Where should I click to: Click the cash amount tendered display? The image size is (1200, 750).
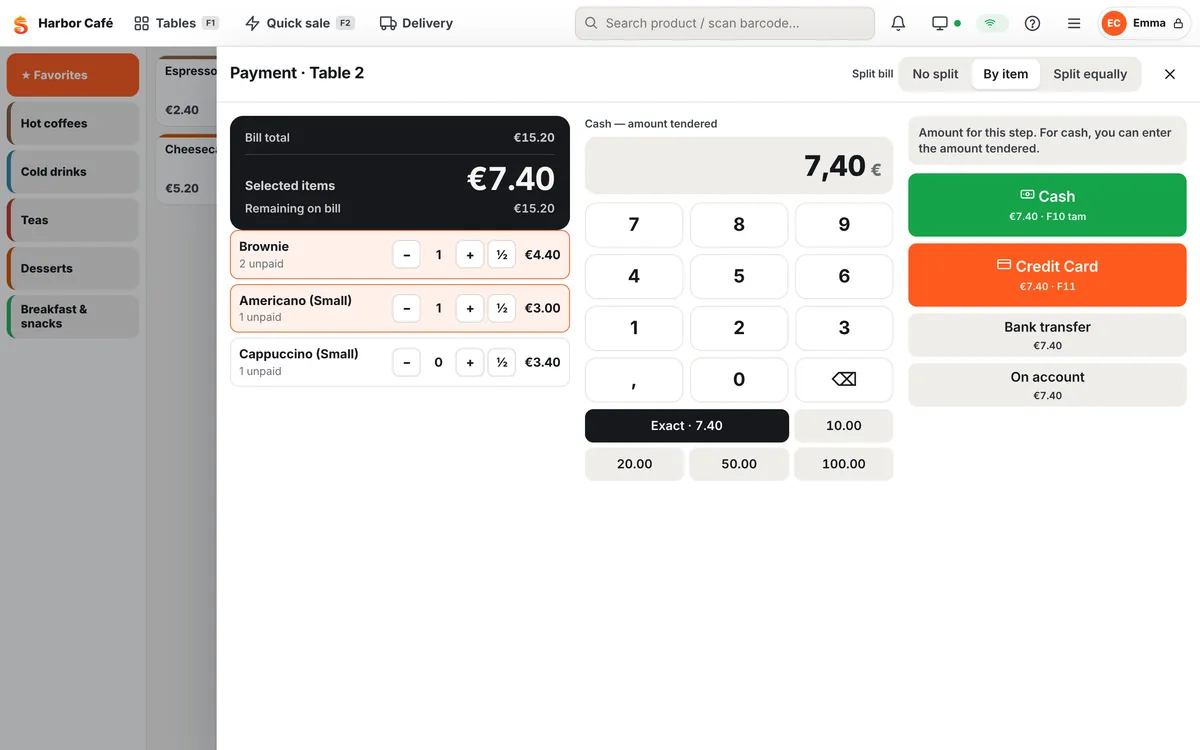click(x=739, y=165)
